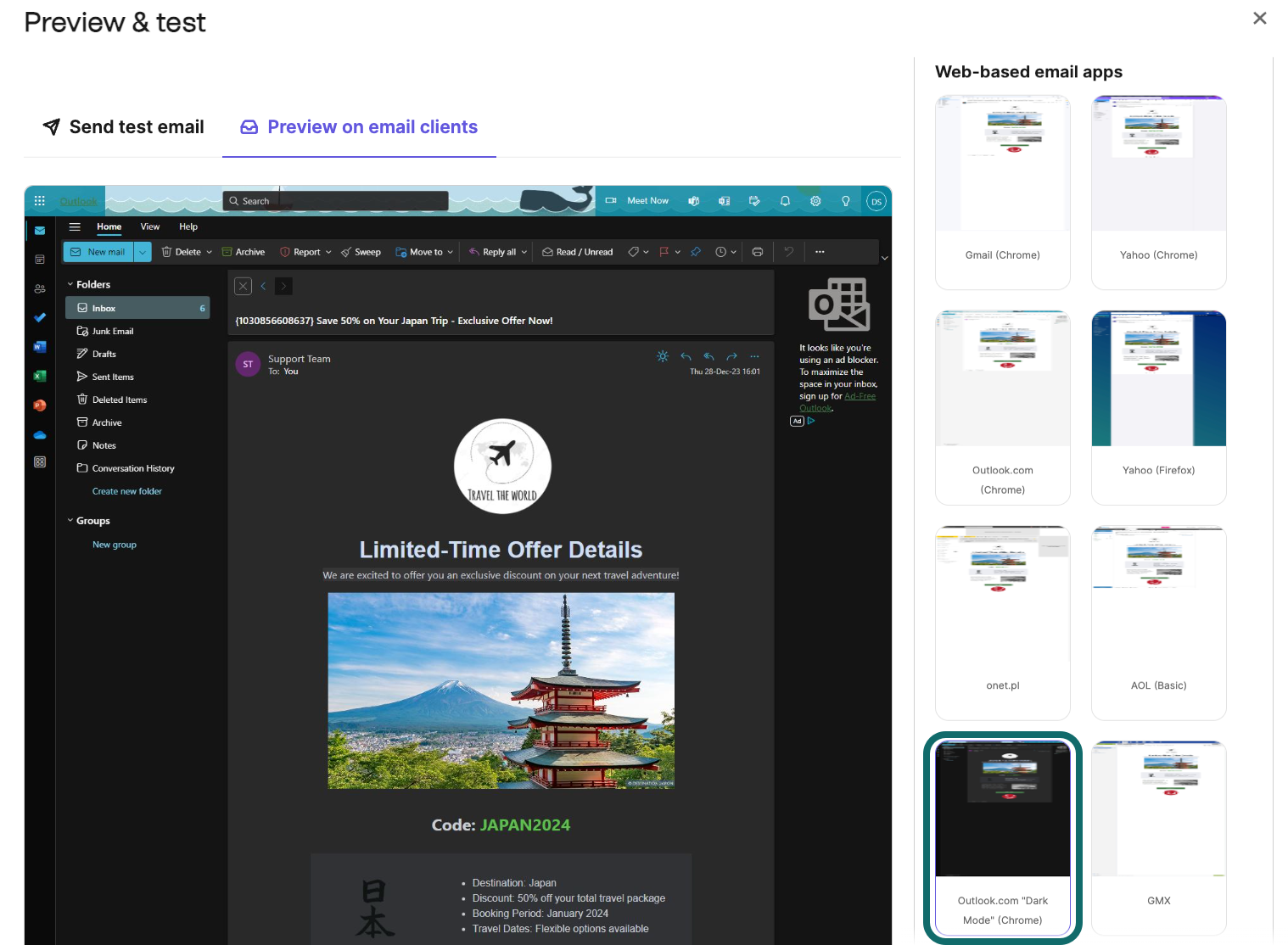Switch to the Send test email tab
1288x945 pixels.
coord(122,126)
